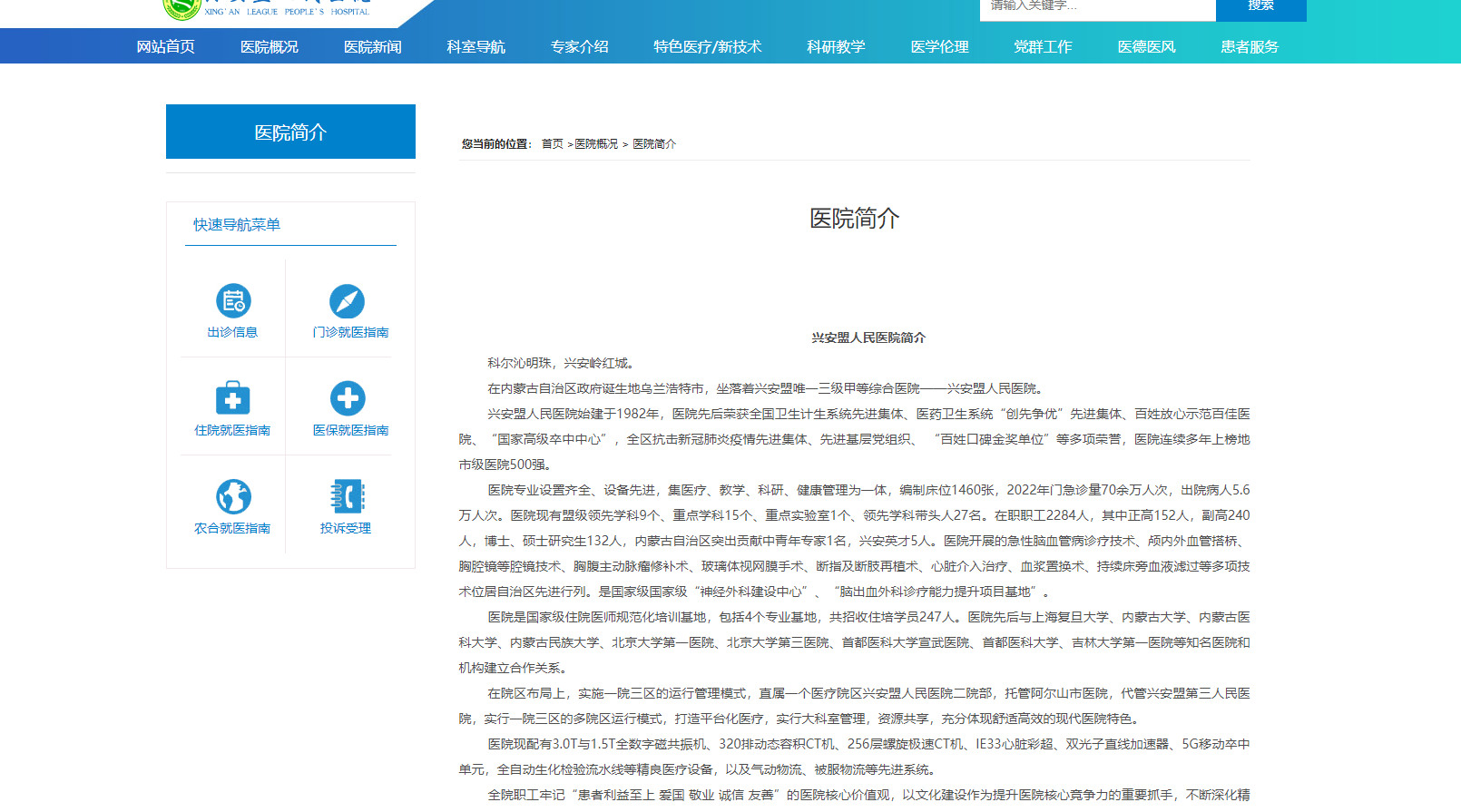The height and width of the screenshot is (812, 1461).
Task: Open the 医保就医指南 plus icon
Action: [x=347, y=398]
